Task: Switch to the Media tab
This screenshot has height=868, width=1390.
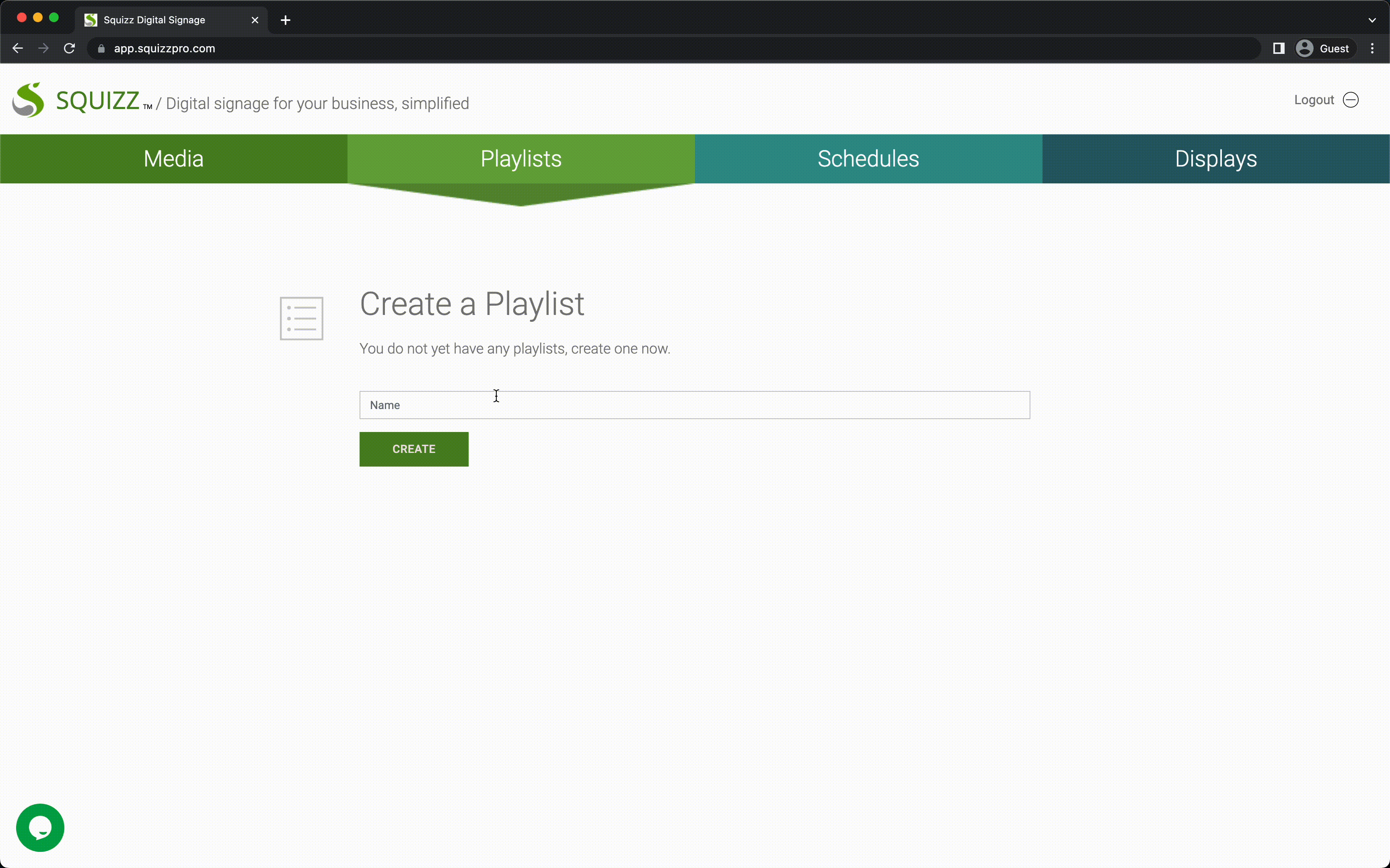Action: tap(173, 158)
